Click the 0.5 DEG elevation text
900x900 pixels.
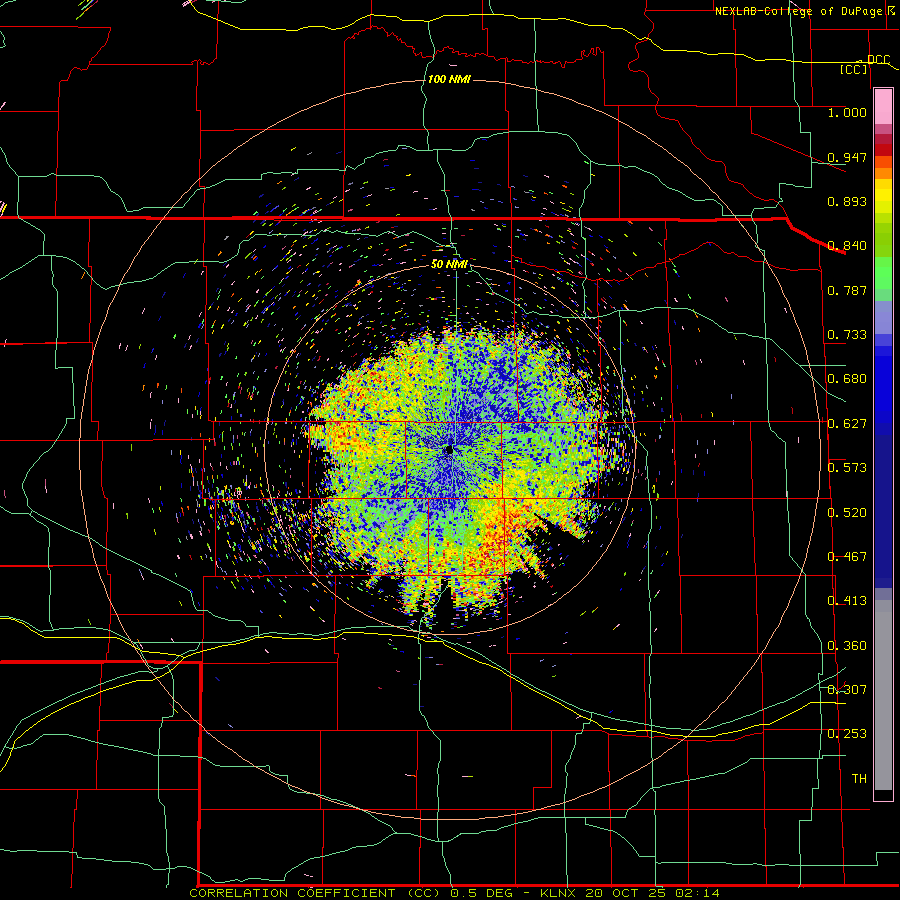482,893
